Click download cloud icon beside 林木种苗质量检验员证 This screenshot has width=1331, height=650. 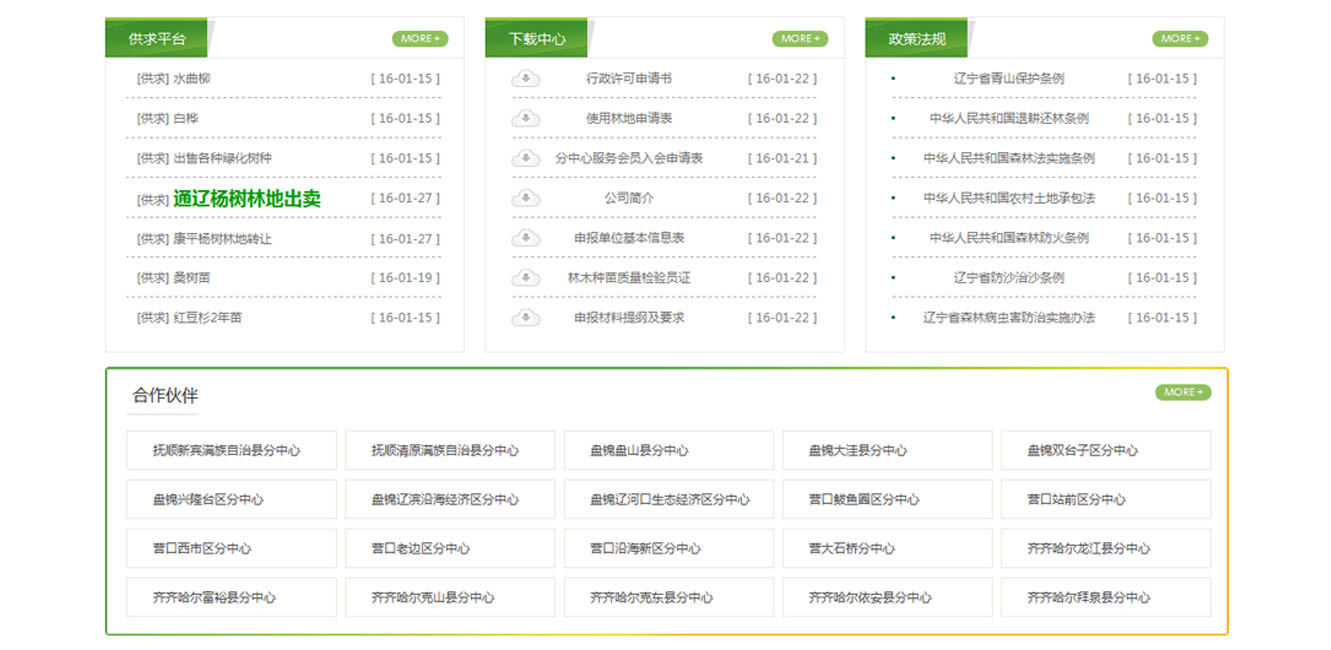click(525, 278)
